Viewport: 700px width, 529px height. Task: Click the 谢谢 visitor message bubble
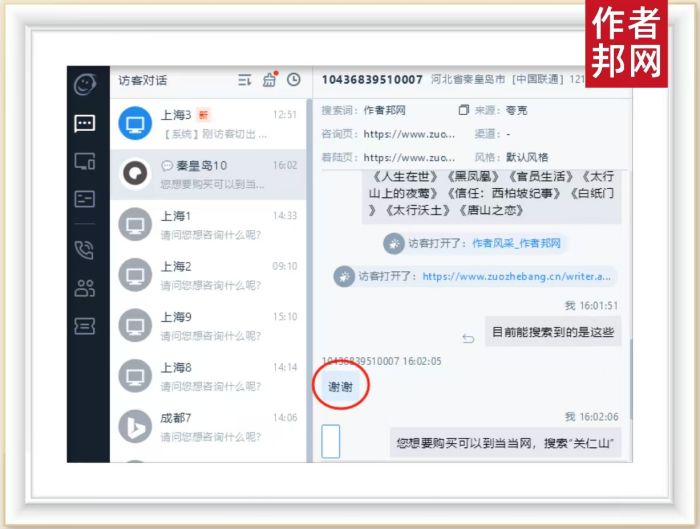[x=340, y=386]
